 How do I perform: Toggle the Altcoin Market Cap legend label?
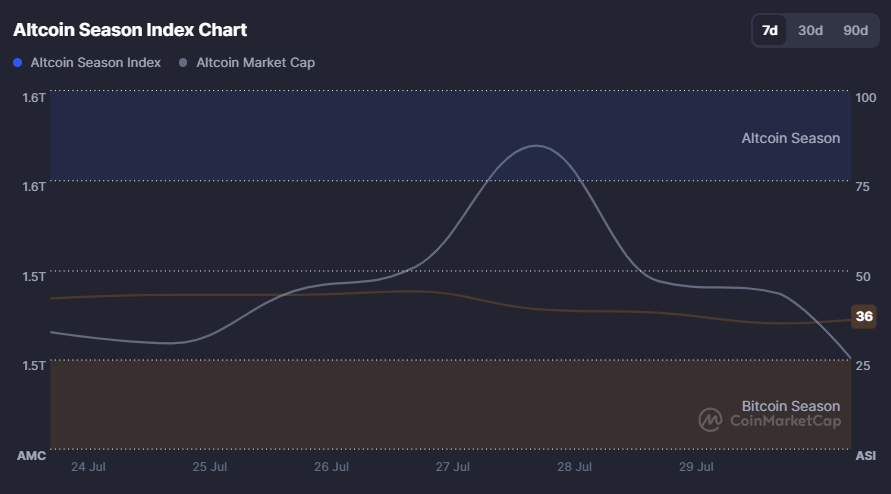255,63
